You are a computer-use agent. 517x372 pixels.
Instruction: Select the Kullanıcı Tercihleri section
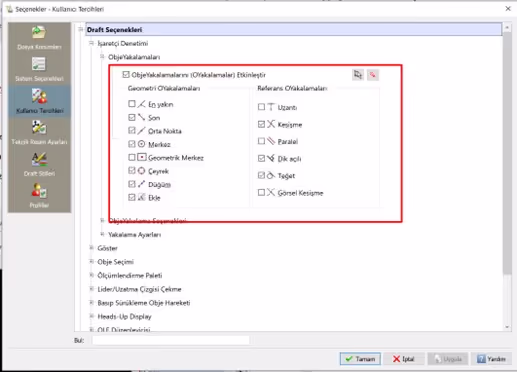[39, 101]
